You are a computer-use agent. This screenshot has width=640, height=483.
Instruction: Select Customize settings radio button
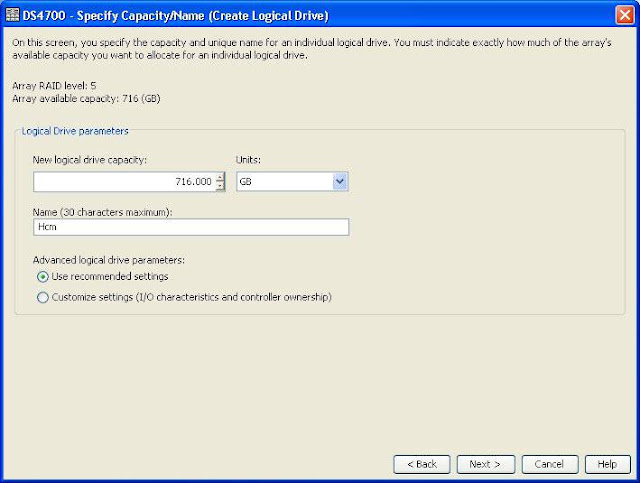click(42, 297)
